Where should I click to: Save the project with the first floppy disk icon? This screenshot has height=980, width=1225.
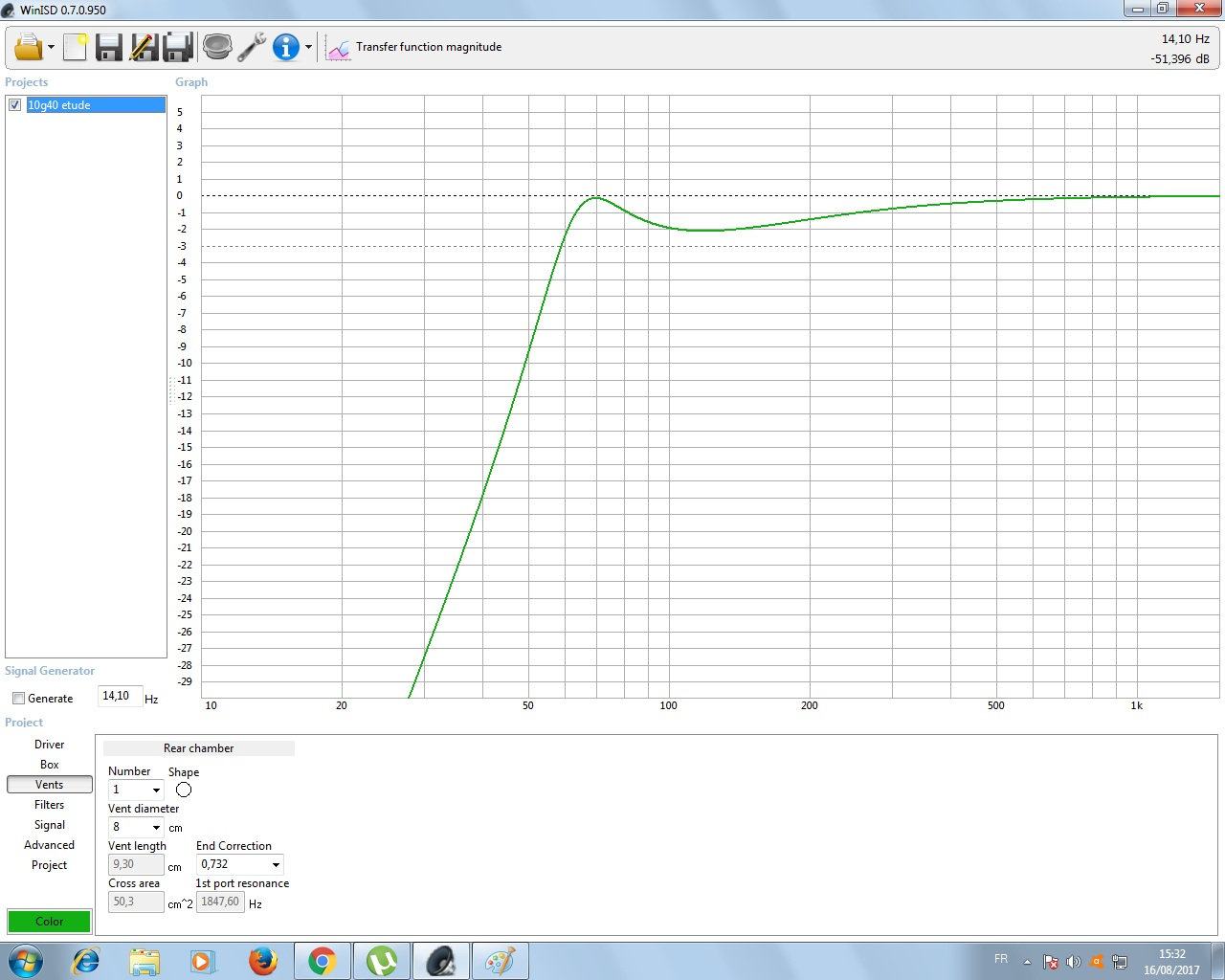[108, 47]
